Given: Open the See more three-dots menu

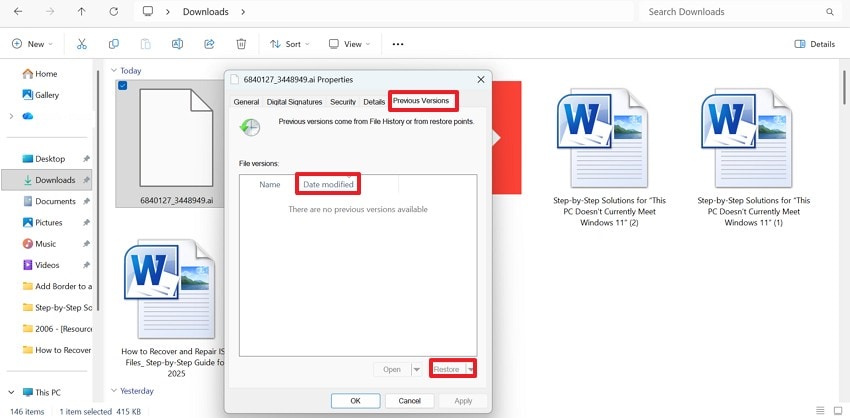Looking at the screenshot, I should pyautogui.click(x=398, y=44).
